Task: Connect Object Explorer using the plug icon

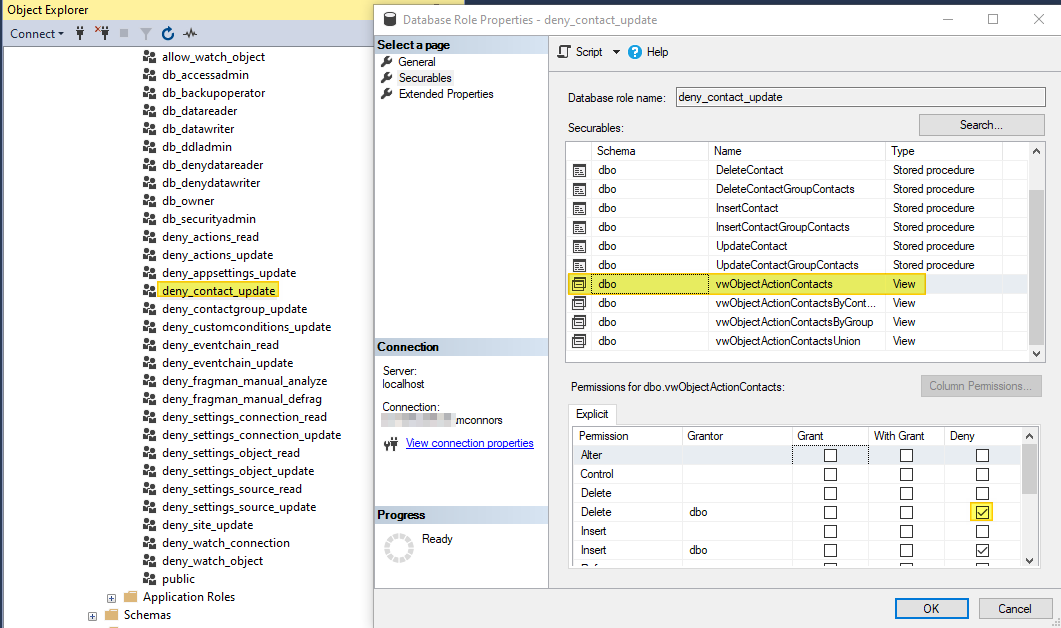Action: [x=80, y=33]
